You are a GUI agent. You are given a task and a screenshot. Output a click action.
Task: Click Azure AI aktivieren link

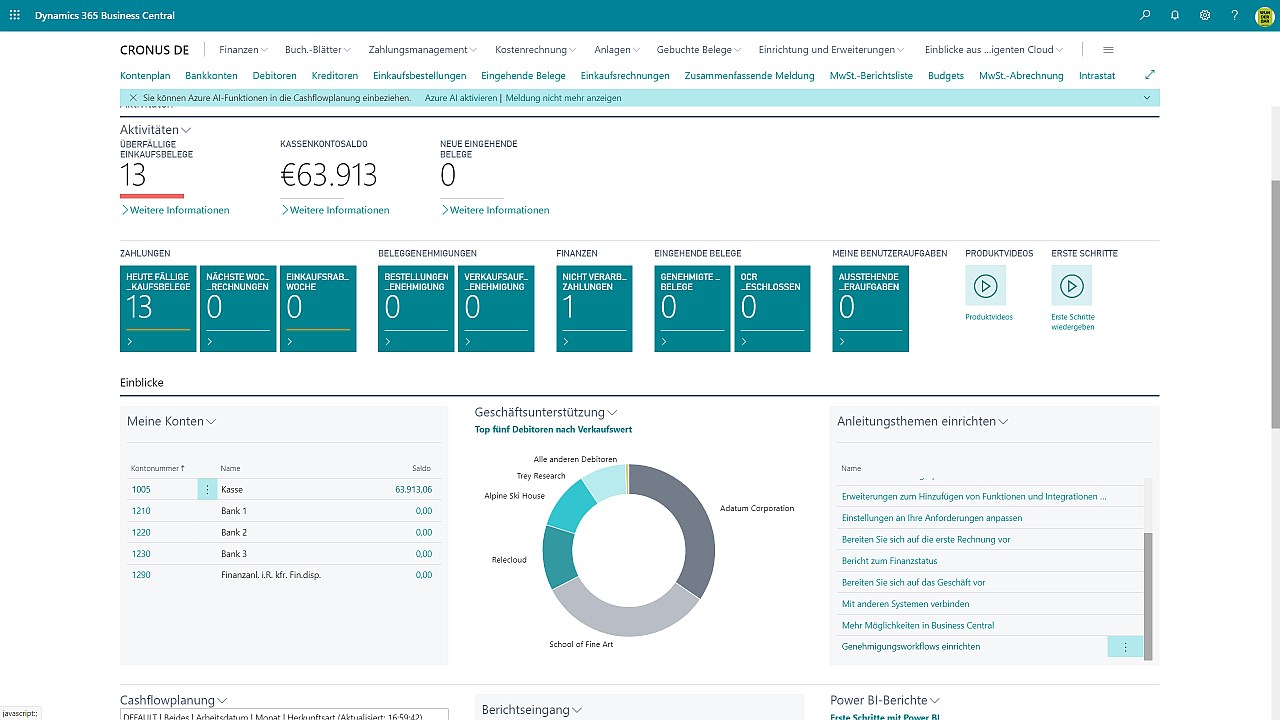point(461,98)
